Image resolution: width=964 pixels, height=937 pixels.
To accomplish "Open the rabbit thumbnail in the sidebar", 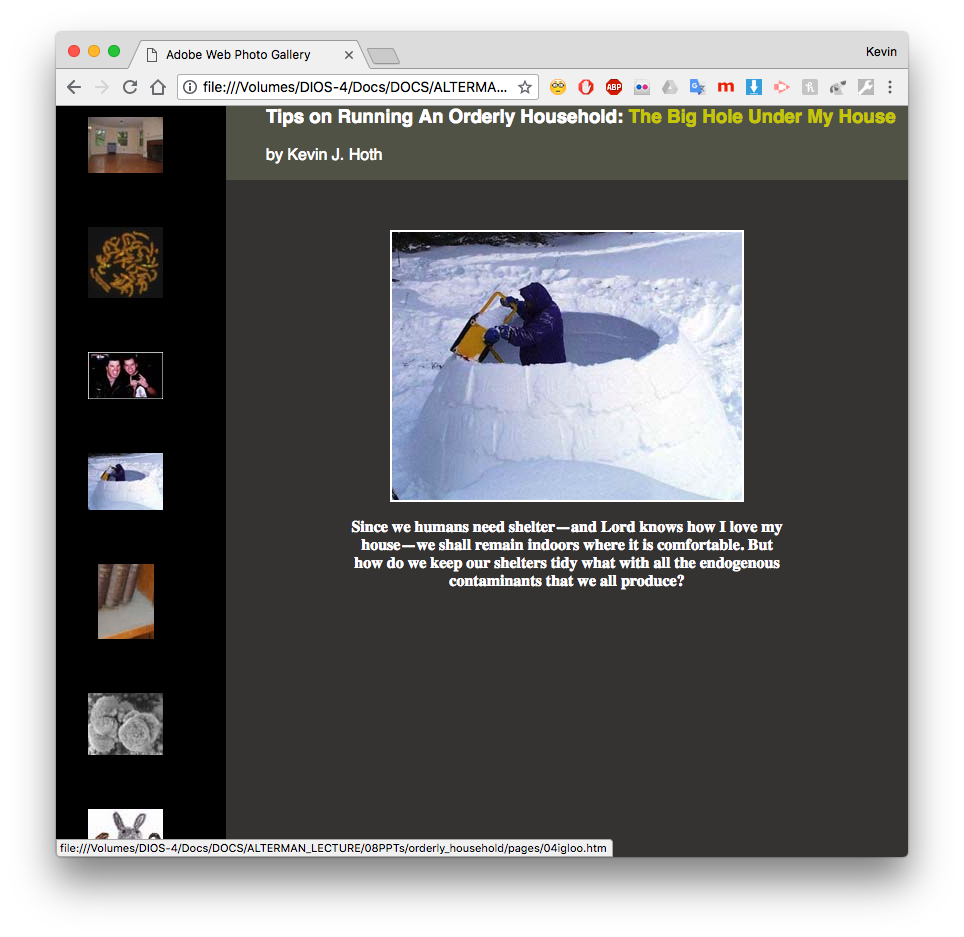I will tap(125, 824).
